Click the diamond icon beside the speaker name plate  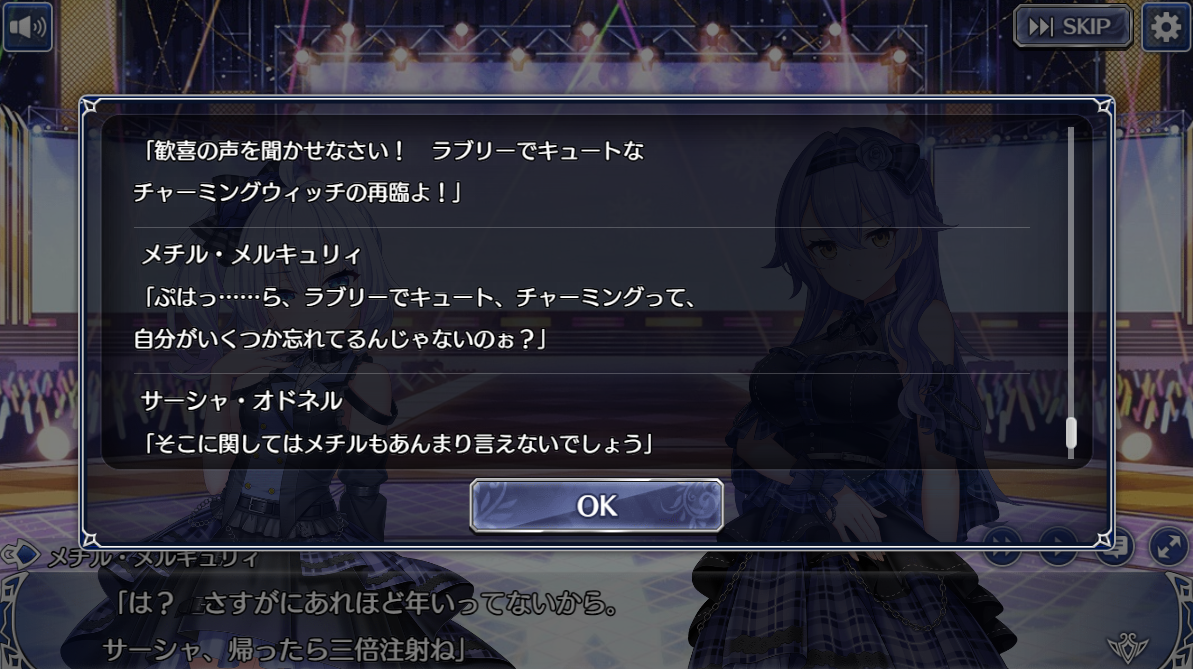(22, 555)
